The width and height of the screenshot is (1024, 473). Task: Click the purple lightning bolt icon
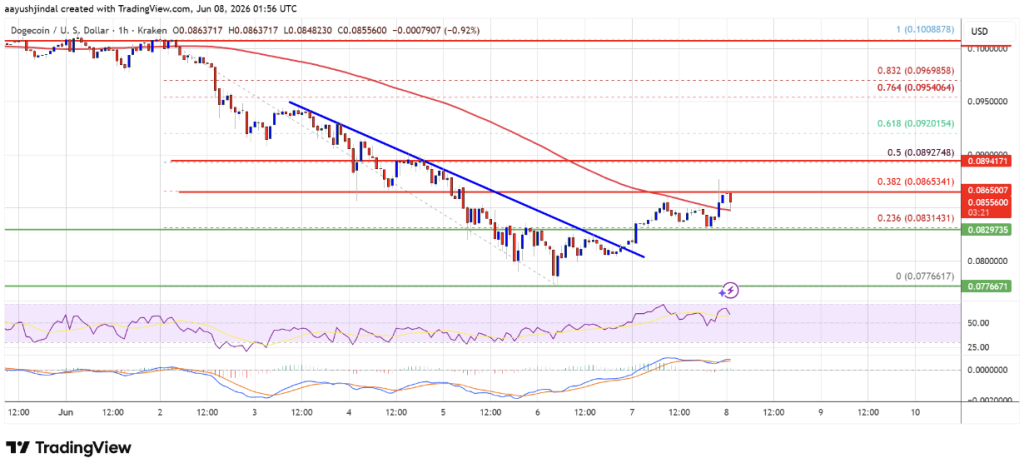point(731,289)
